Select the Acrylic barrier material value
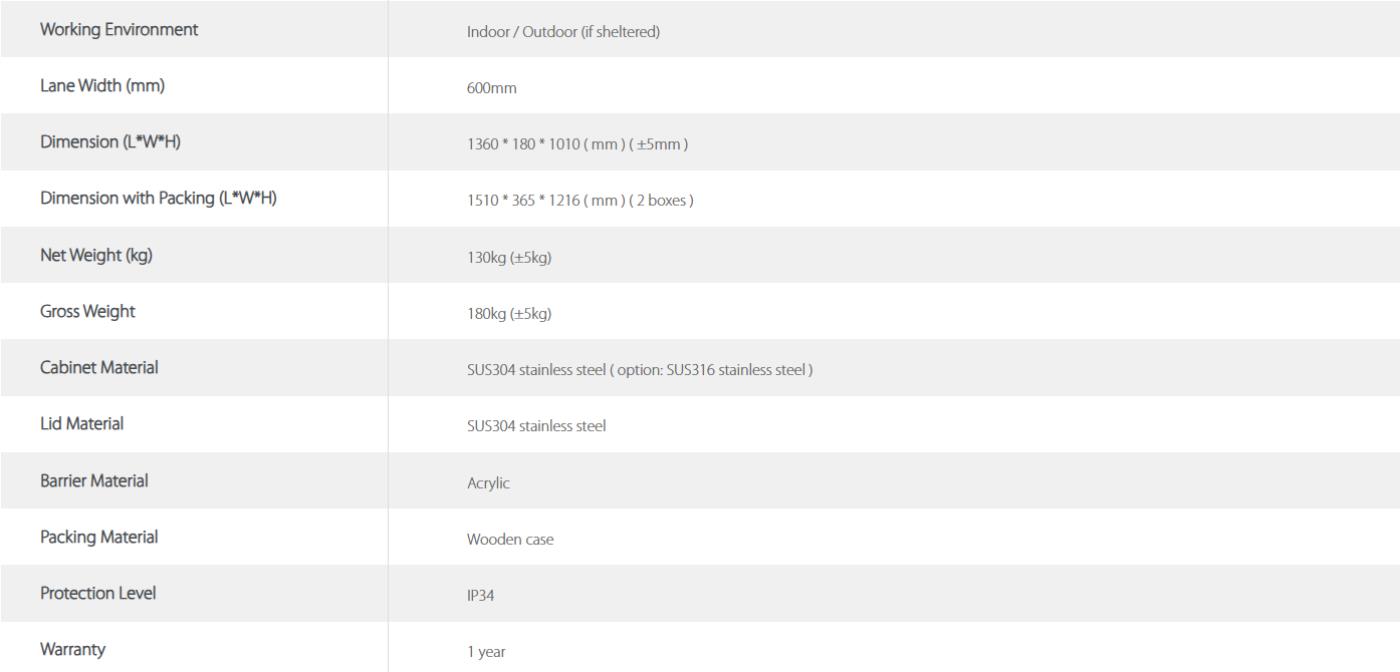The image size is (1400, 672). click(x=488, y=483)
